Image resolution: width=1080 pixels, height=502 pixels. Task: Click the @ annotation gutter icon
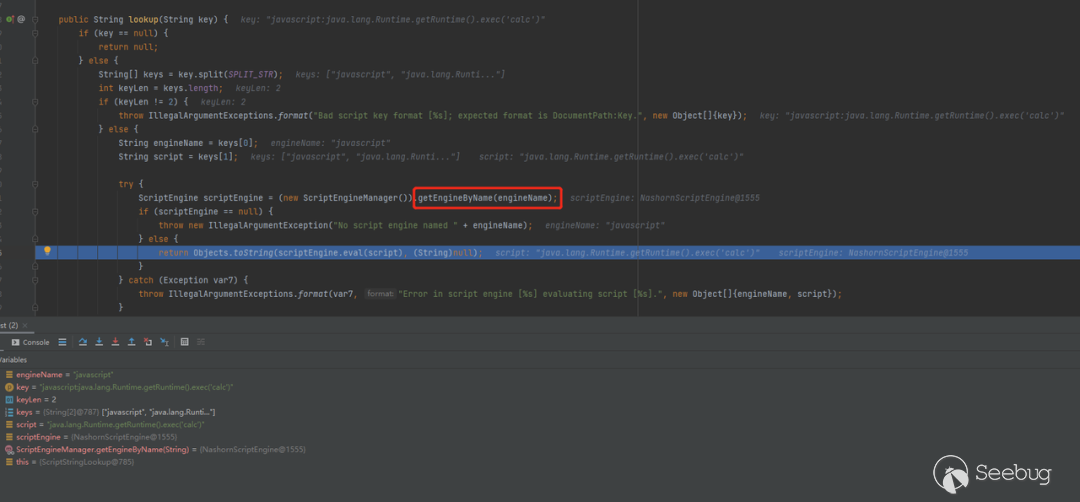[21, 19]
